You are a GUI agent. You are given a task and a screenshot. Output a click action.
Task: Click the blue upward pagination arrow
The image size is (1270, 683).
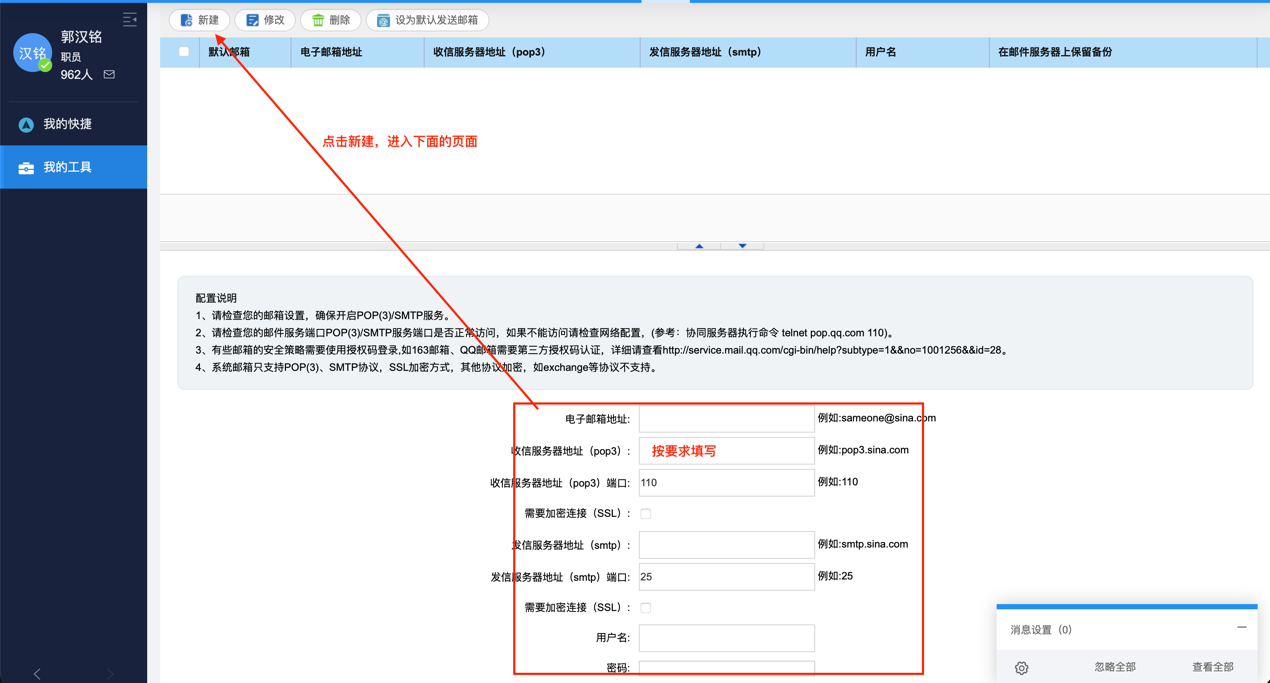pos(699,245)
